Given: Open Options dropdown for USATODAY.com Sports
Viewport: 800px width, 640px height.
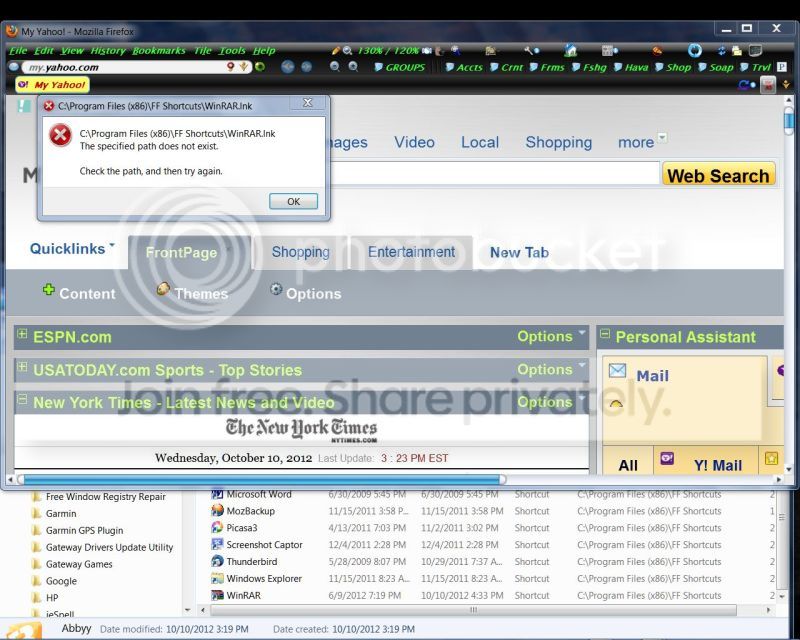Looking at the screenshot, I should tap(551, 369).
